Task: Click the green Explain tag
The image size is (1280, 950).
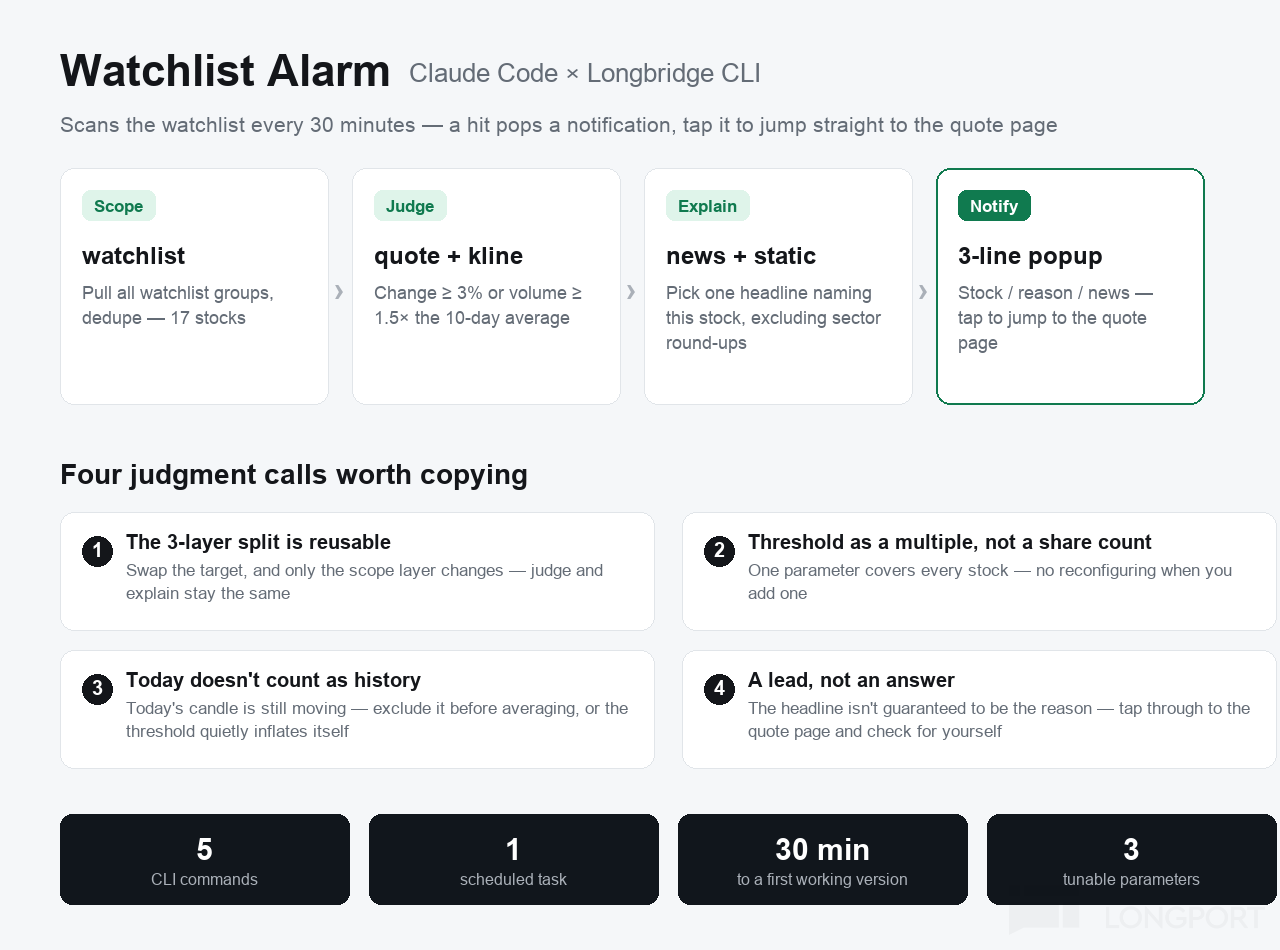Action: [707, 206]
